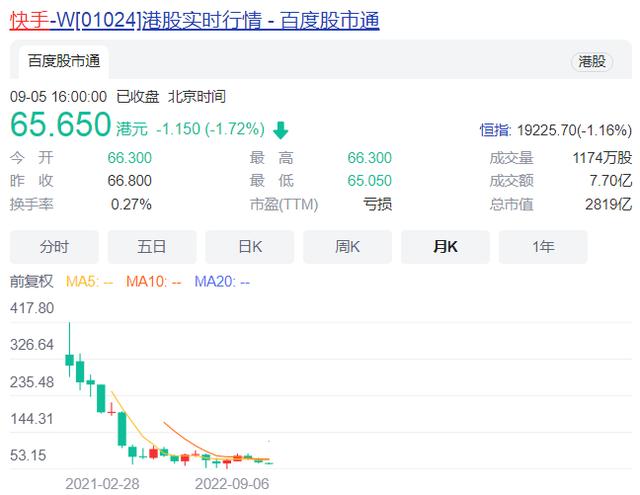The width and height of the screenshot is (640, 495).
Task: Click the MA5 indicator label
Action: pyautogui.click(x=89, y=282)
